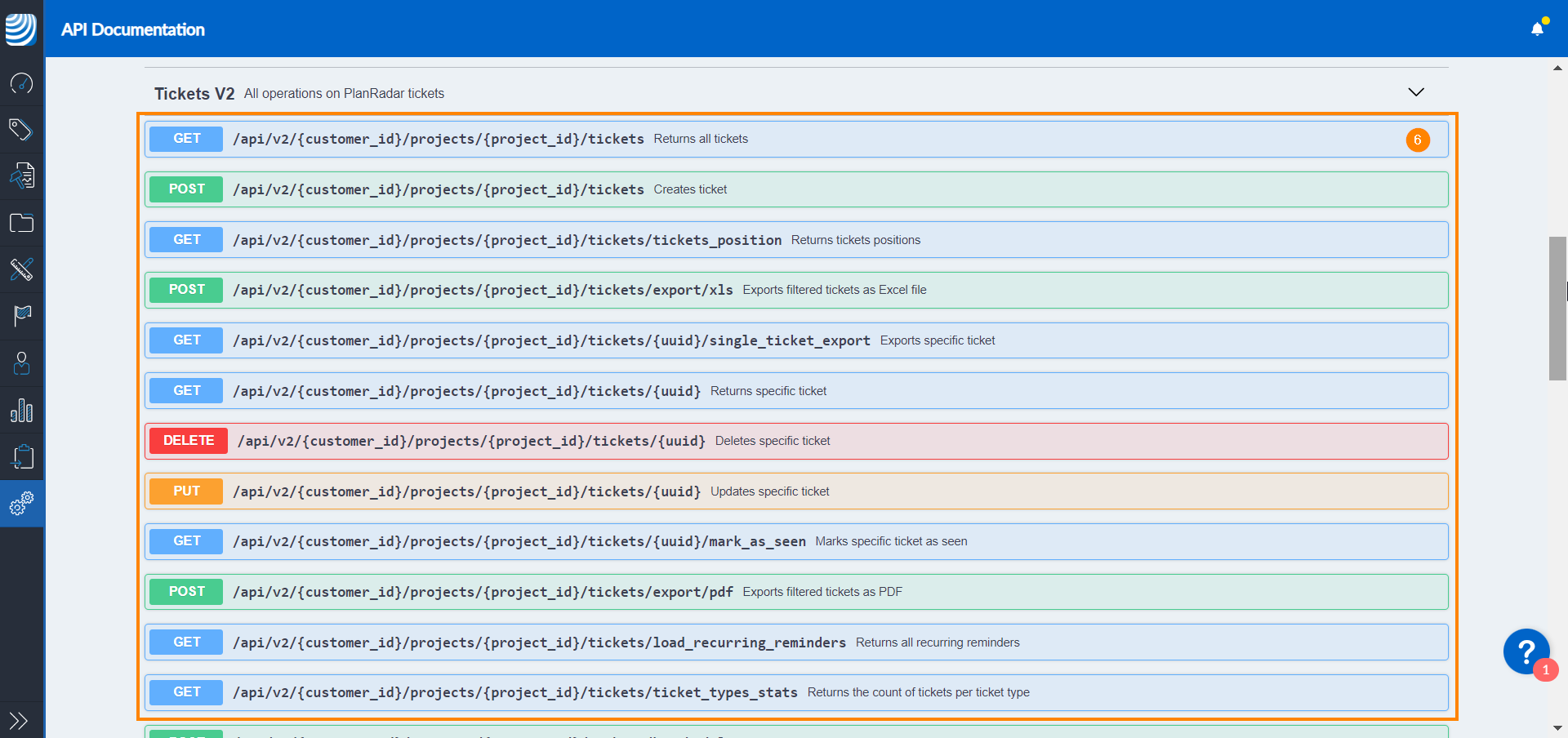Click the orange number 6 badge
This screenshot has width=1568, height=738.
coord(1418,140)
